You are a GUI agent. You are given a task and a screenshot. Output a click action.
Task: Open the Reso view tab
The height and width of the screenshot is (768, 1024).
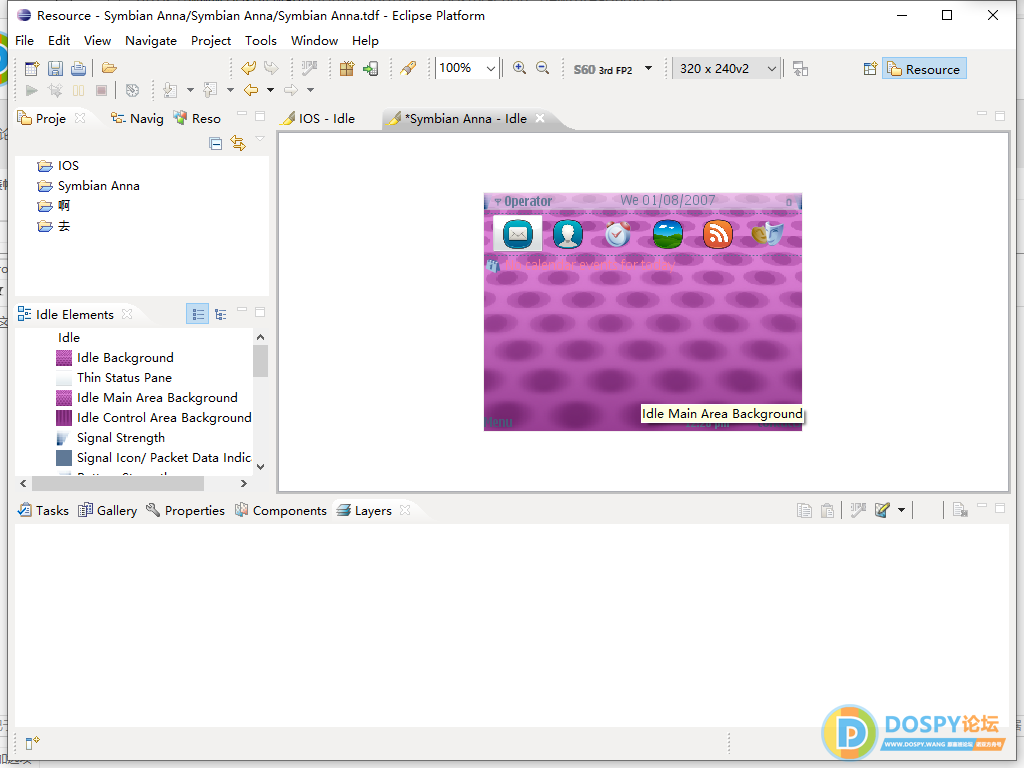(197, 118)
